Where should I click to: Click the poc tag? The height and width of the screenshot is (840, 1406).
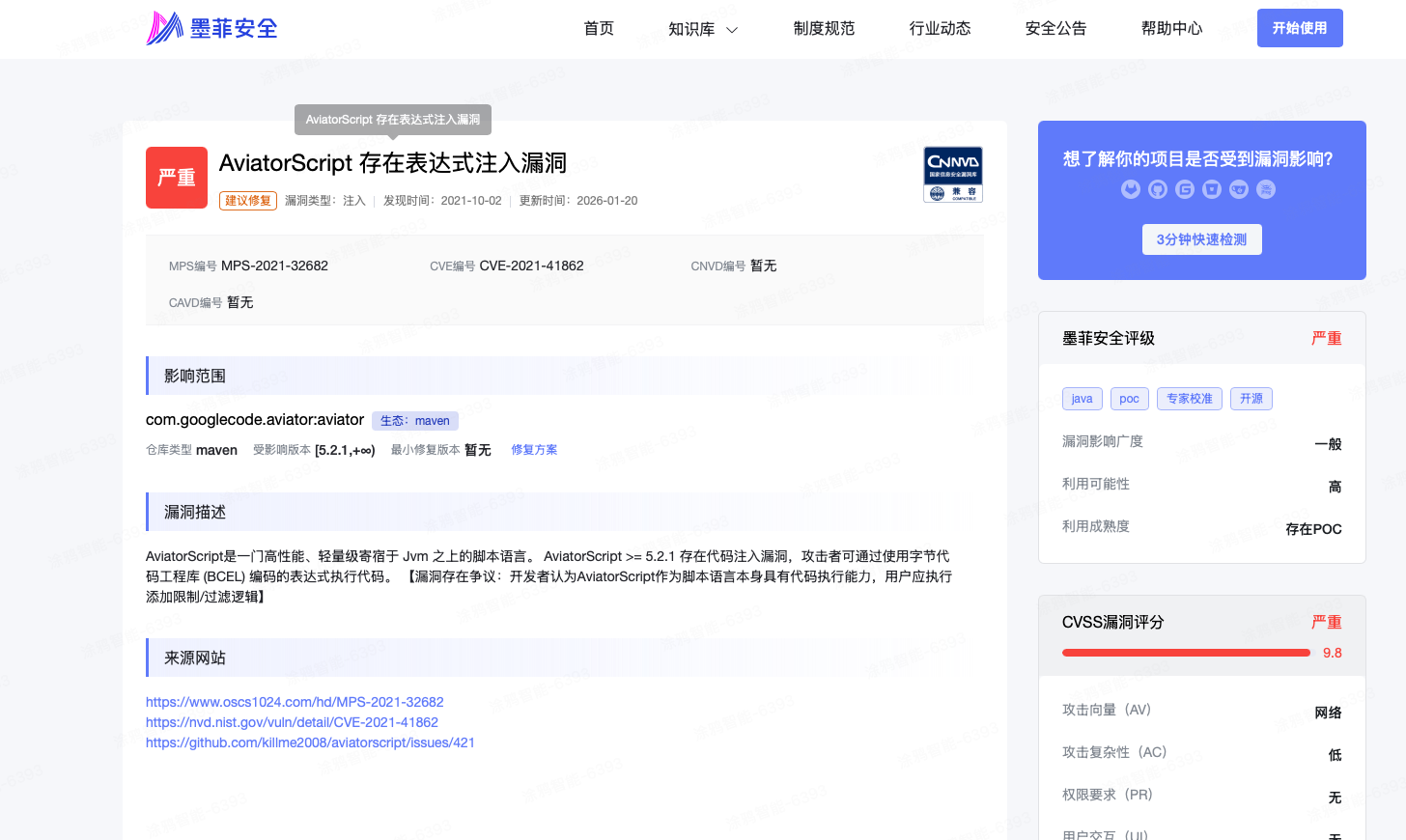click(1130, 399)
